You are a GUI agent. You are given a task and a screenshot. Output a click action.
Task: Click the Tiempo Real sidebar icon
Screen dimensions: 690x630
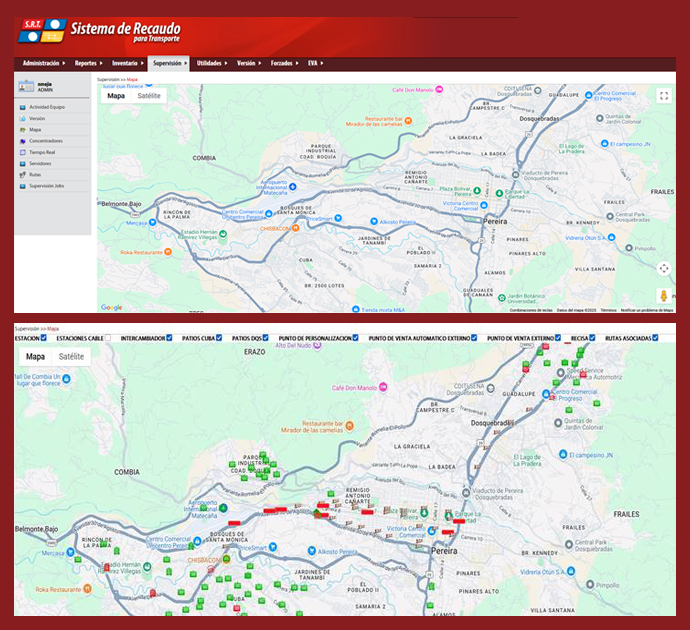pyautogui.click(x=22, y=152)
